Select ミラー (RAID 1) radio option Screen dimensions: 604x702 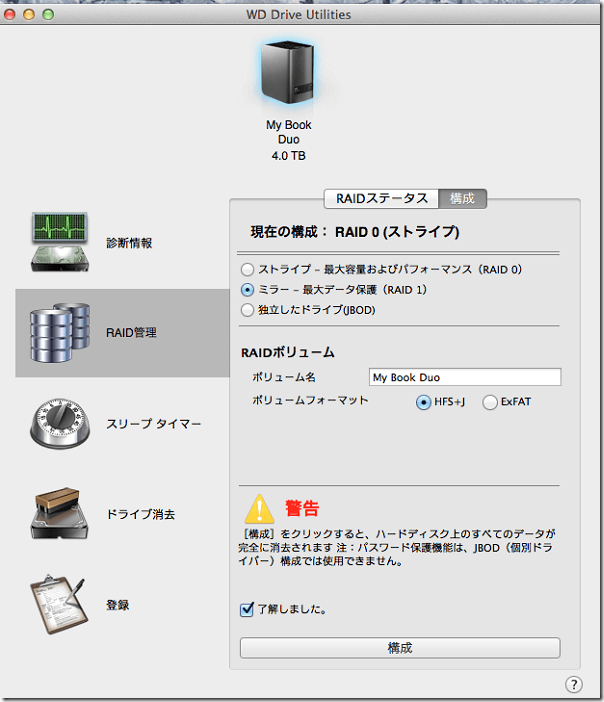(x=247, y=289)
